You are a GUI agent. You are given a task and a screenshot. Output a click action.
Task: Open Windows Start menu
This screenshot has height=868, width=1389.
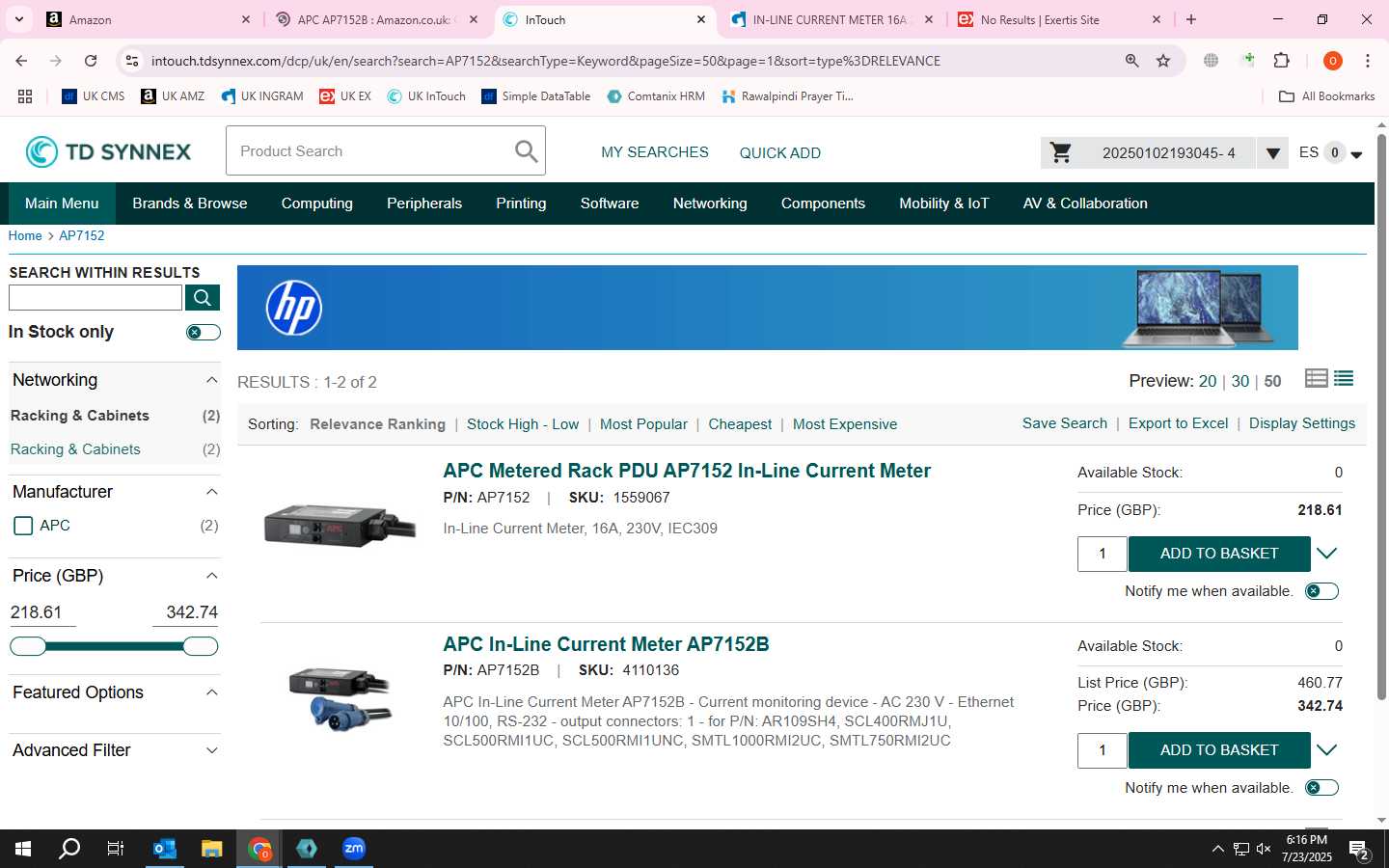[23, 849]
